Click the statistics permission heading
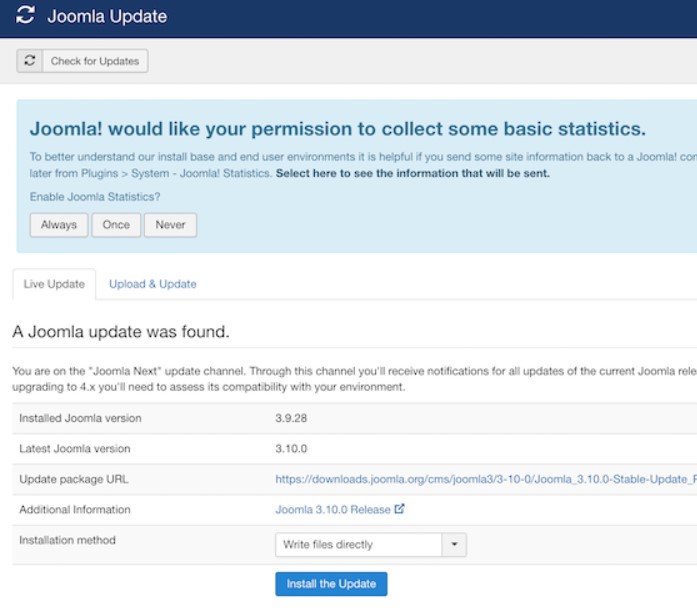Screen dimensions: 697x611 pyautogui.click(x=337, y=129)
